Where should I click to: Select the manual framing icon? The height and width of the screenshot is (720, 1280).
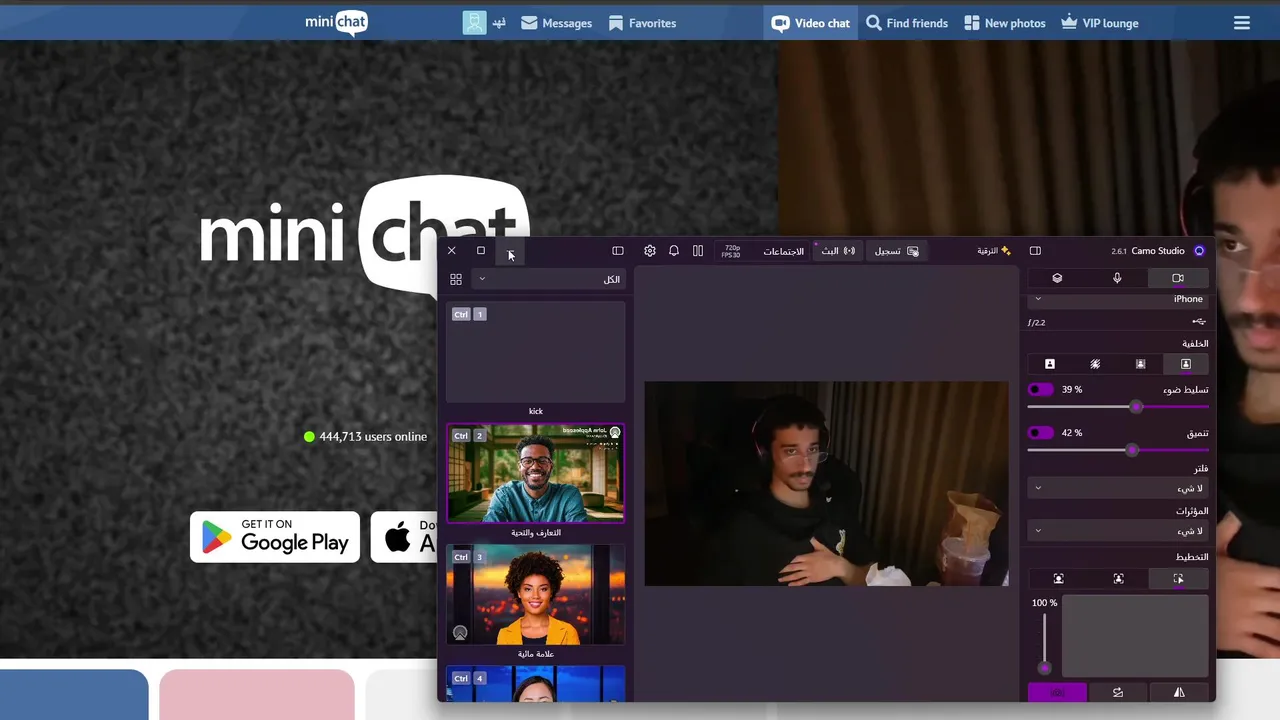tap(1178, 579)
